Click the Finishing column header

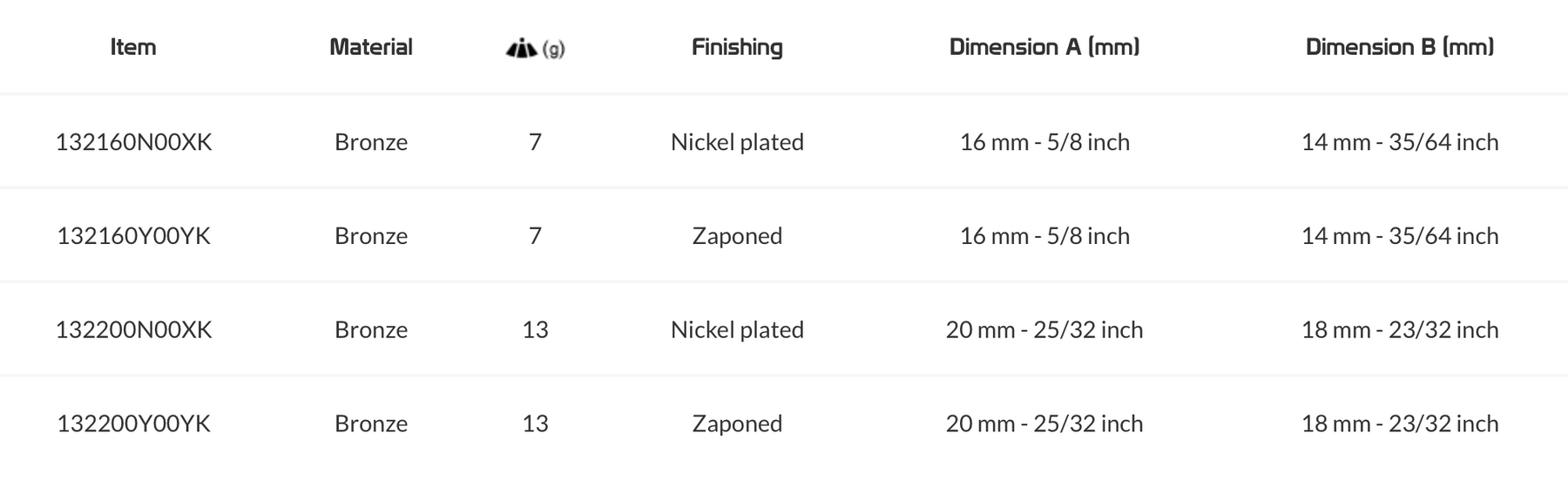(737, 47)
